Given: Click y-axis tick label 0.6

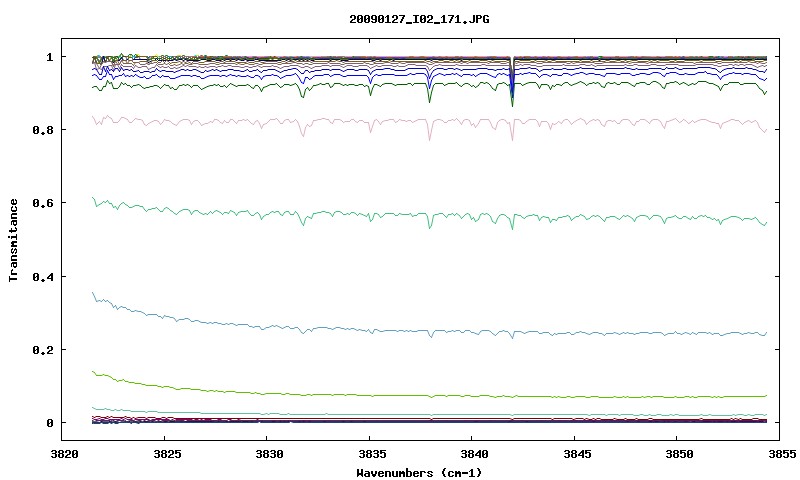Looking at the screenshot, I should (x=42, y=203).
